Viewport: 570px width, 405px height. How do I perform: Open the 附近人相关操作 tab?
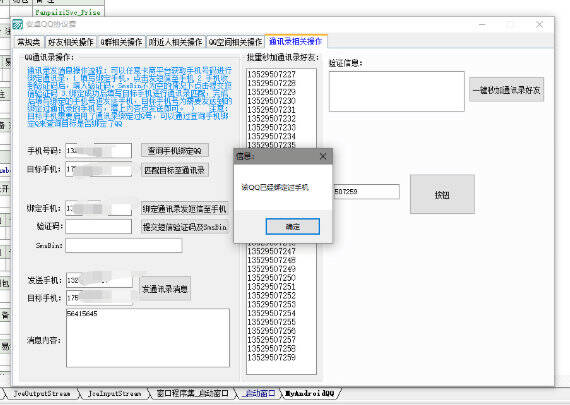pyautogui.click(x=176, y=42)
